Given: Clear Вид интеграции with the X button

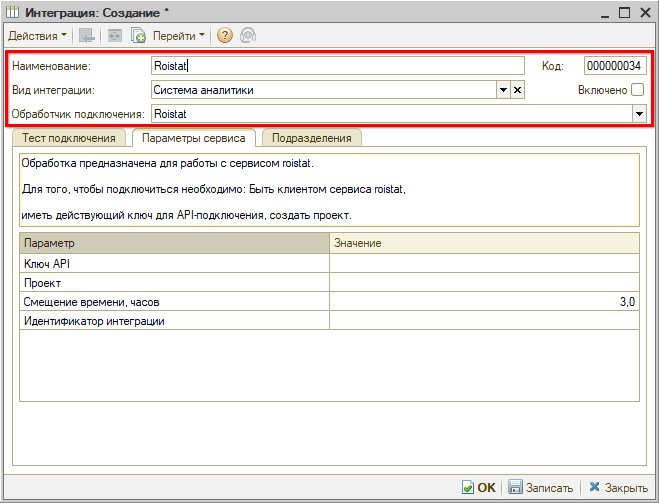Looking at the screenshot, I should click(x=517, y=90).
